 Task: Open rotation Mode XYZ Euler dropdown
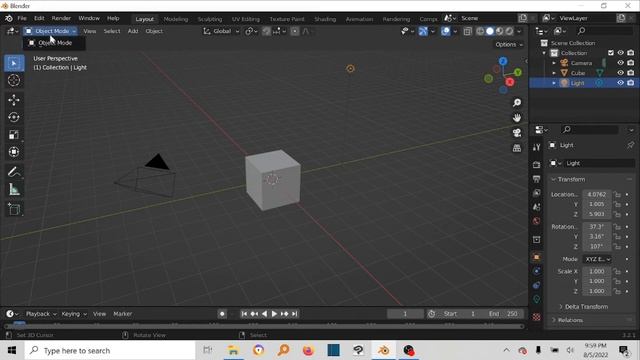coord(597,259)
